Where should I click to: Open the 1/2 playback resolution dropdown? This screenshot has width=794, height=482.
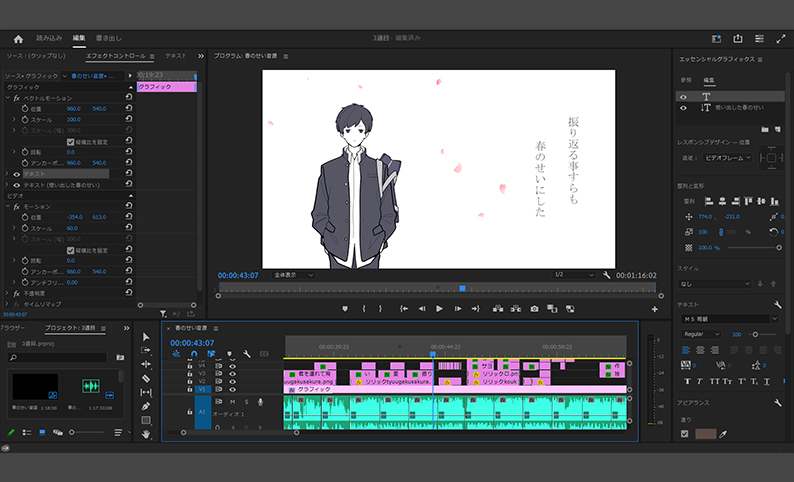(574, 275)
